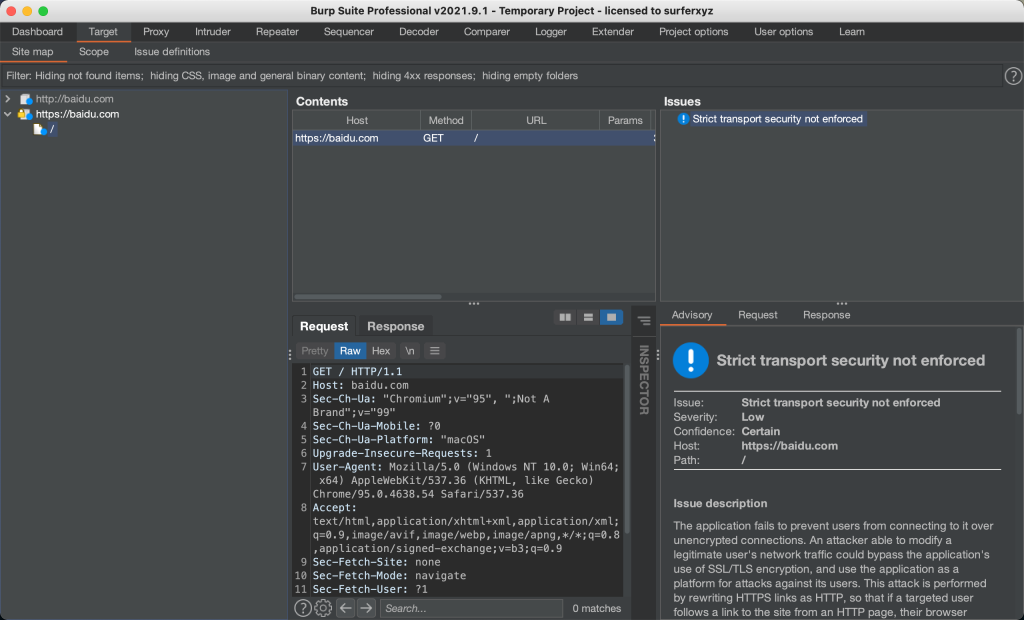Click the site map filter bar
Image resolution: width=1024 pixels, height=620 pixels.
pos(501,76)
